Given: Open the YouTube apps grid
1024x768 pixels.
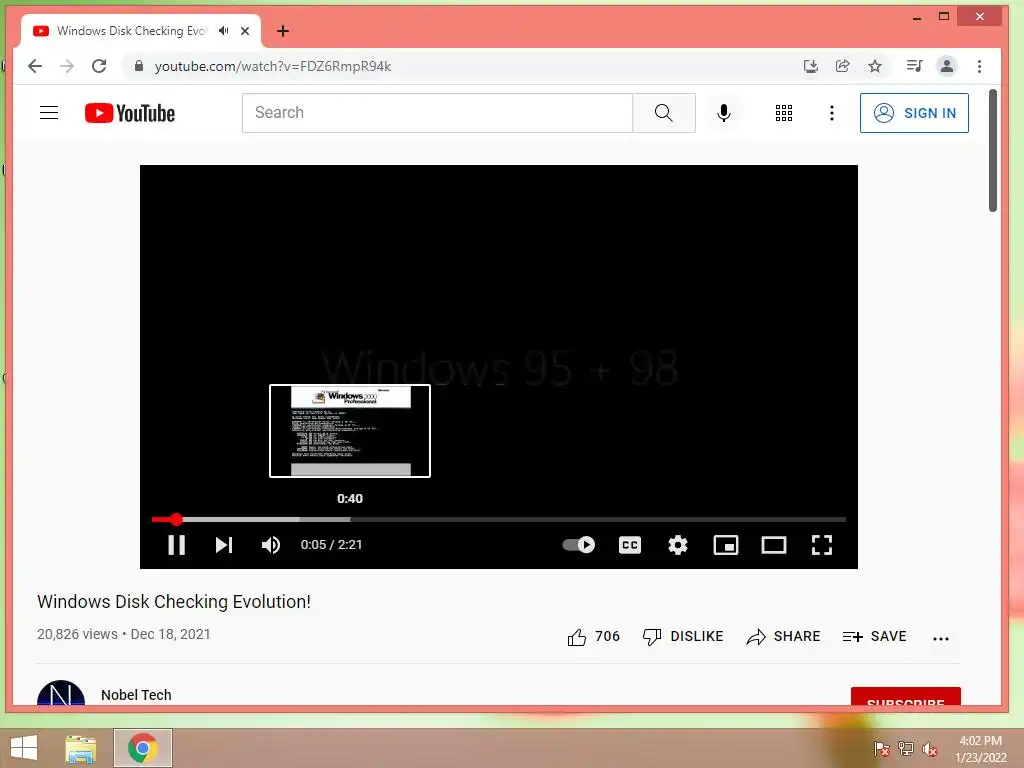Looking at the screenshot, I should coord(784,113).
